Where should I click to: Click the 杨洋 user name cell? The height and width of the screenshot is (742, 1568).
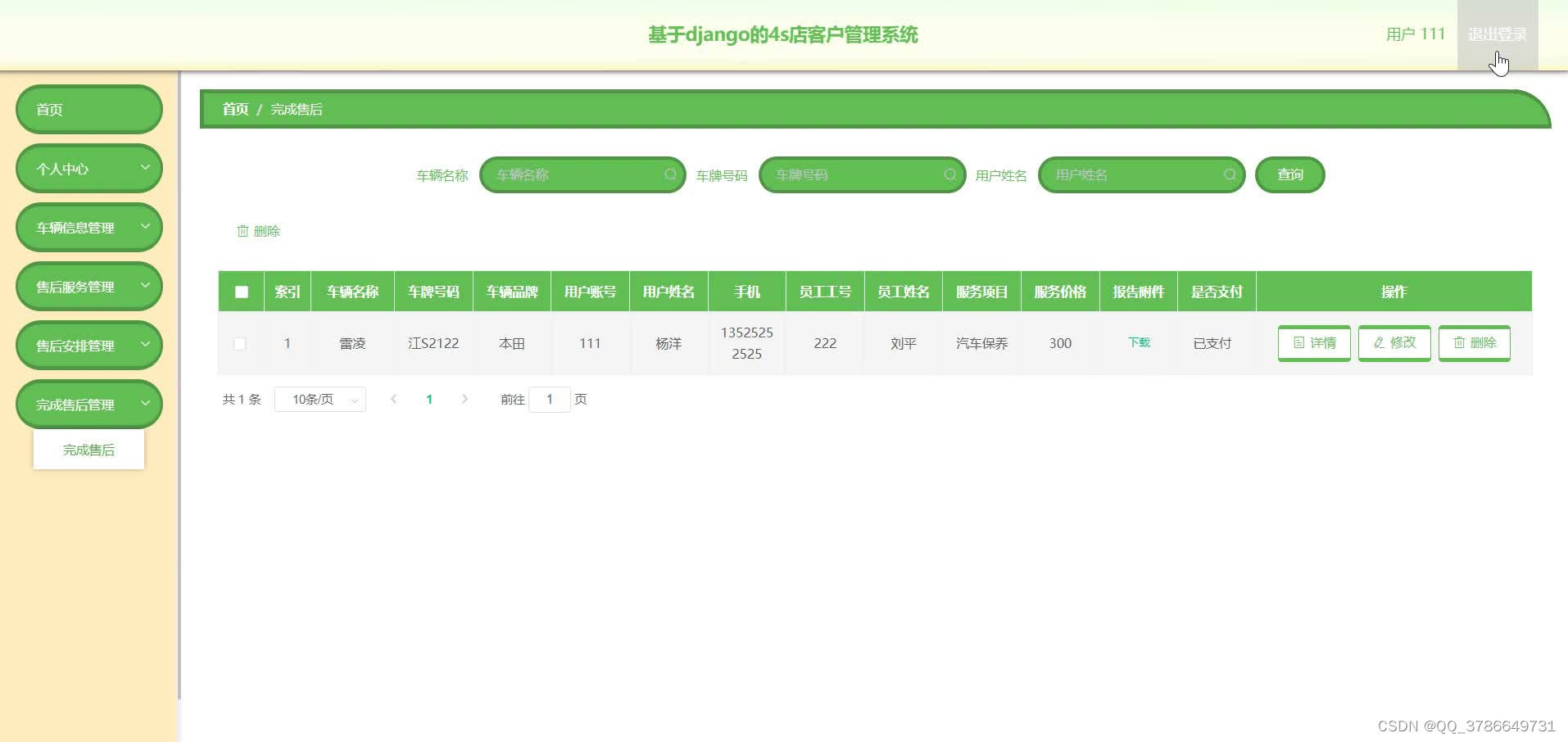point(668,343)
